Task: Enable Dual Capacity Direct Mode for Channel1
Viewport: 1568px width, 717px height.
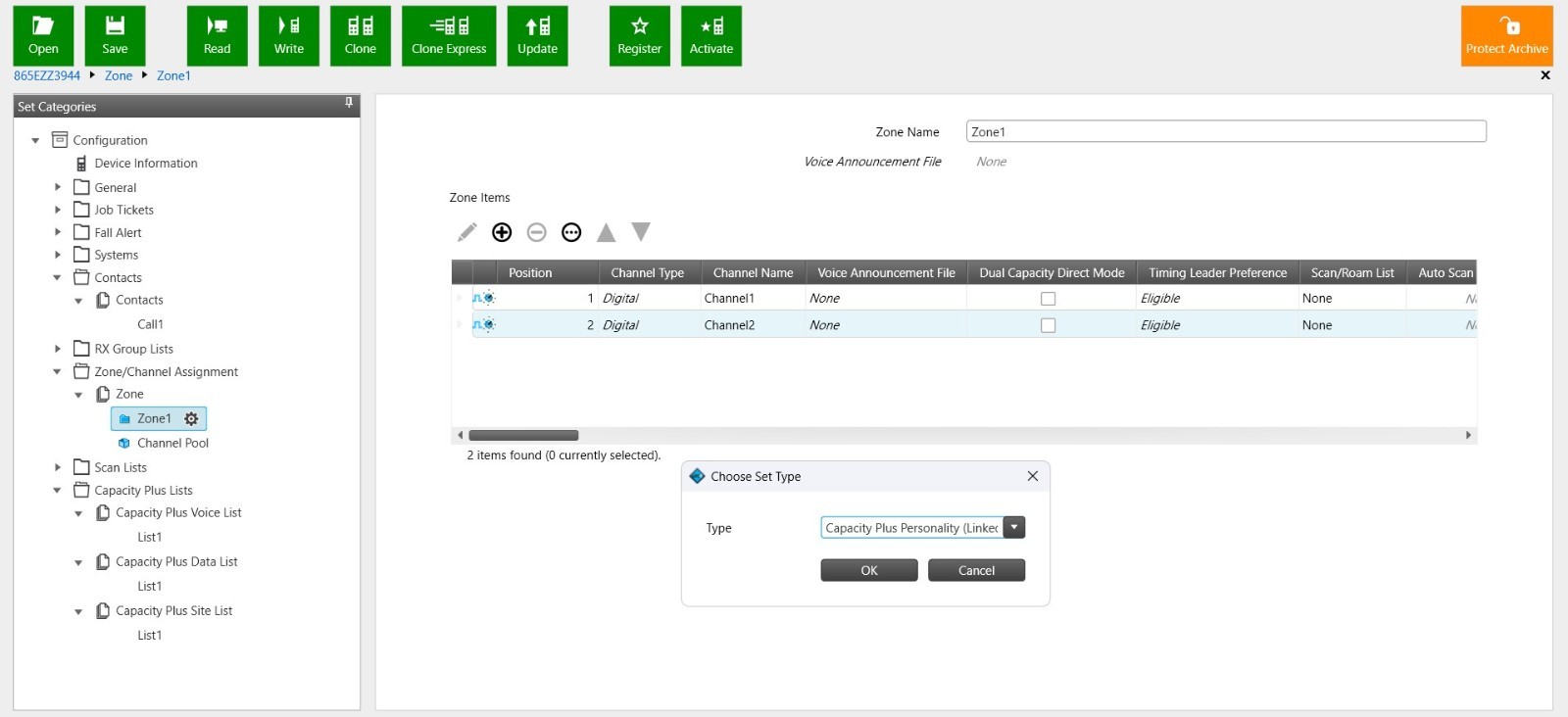Action: pos(1048,299)
